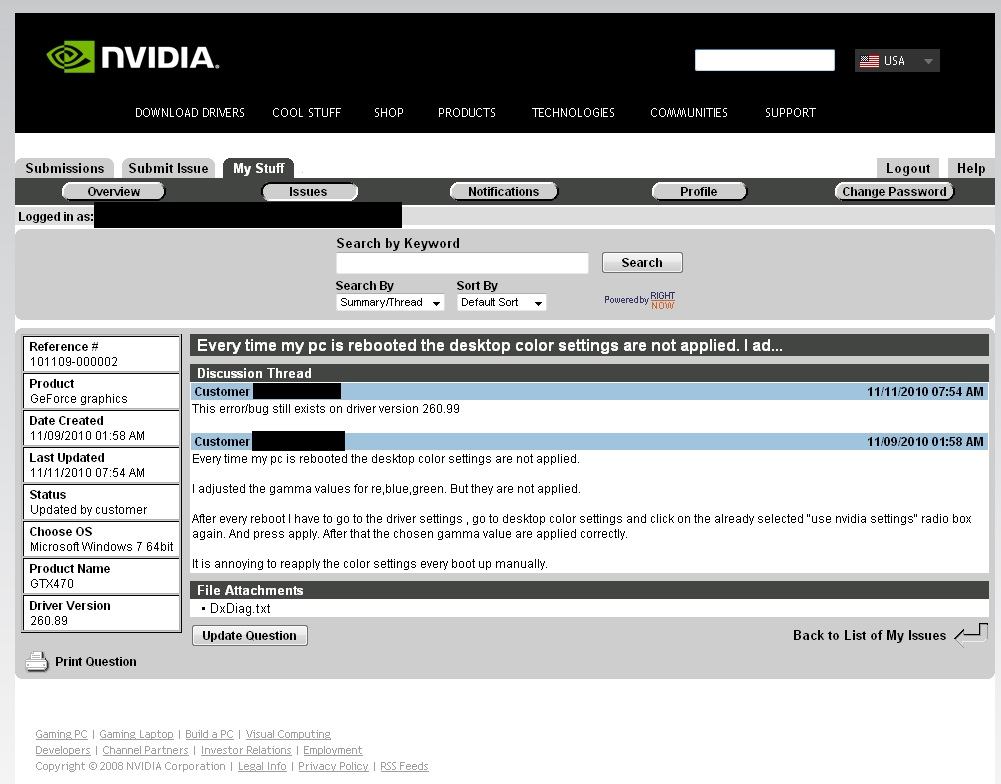This screenshot has width=1001, height=784.
Task: Open the Investor Relations footer link
Action: coord(246,750)
